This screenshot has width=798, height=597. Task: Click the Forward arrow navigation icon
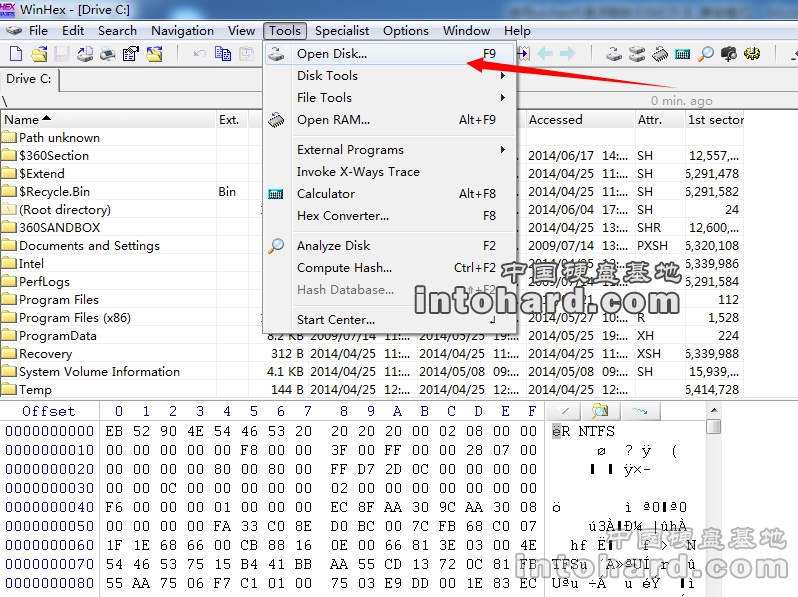567,53
